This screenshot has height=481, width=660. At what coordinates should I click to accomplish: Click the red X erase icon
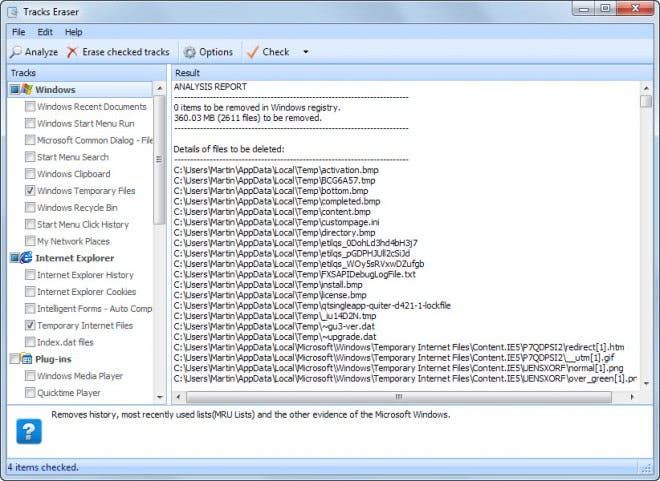point(72,52)
